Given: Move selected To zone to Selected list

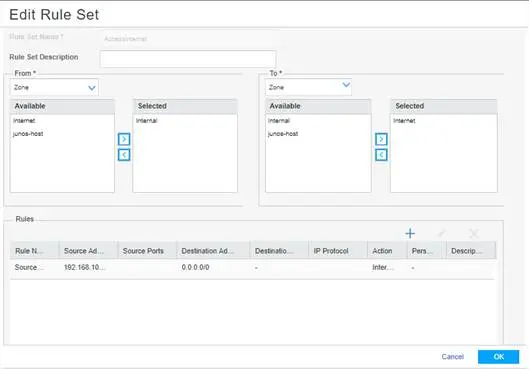Looking at the screenshot, I should coord(381,139).
